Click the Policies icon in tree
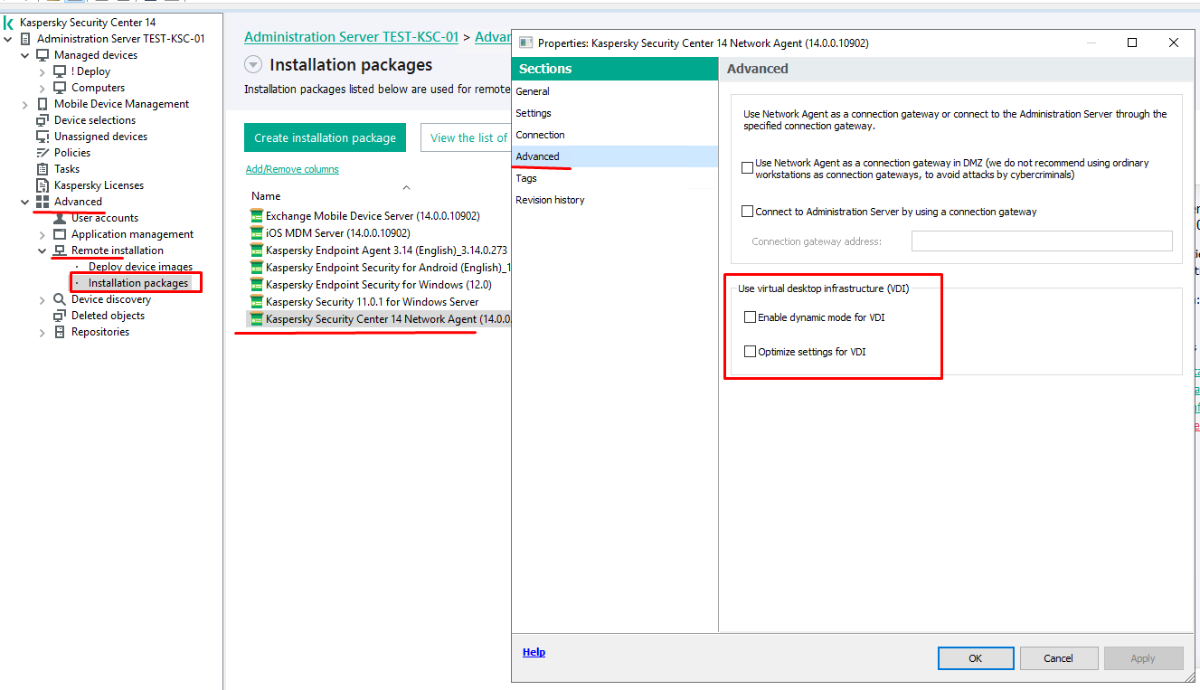Viewport: 1200px width, 690px height. tap(43, 153)
